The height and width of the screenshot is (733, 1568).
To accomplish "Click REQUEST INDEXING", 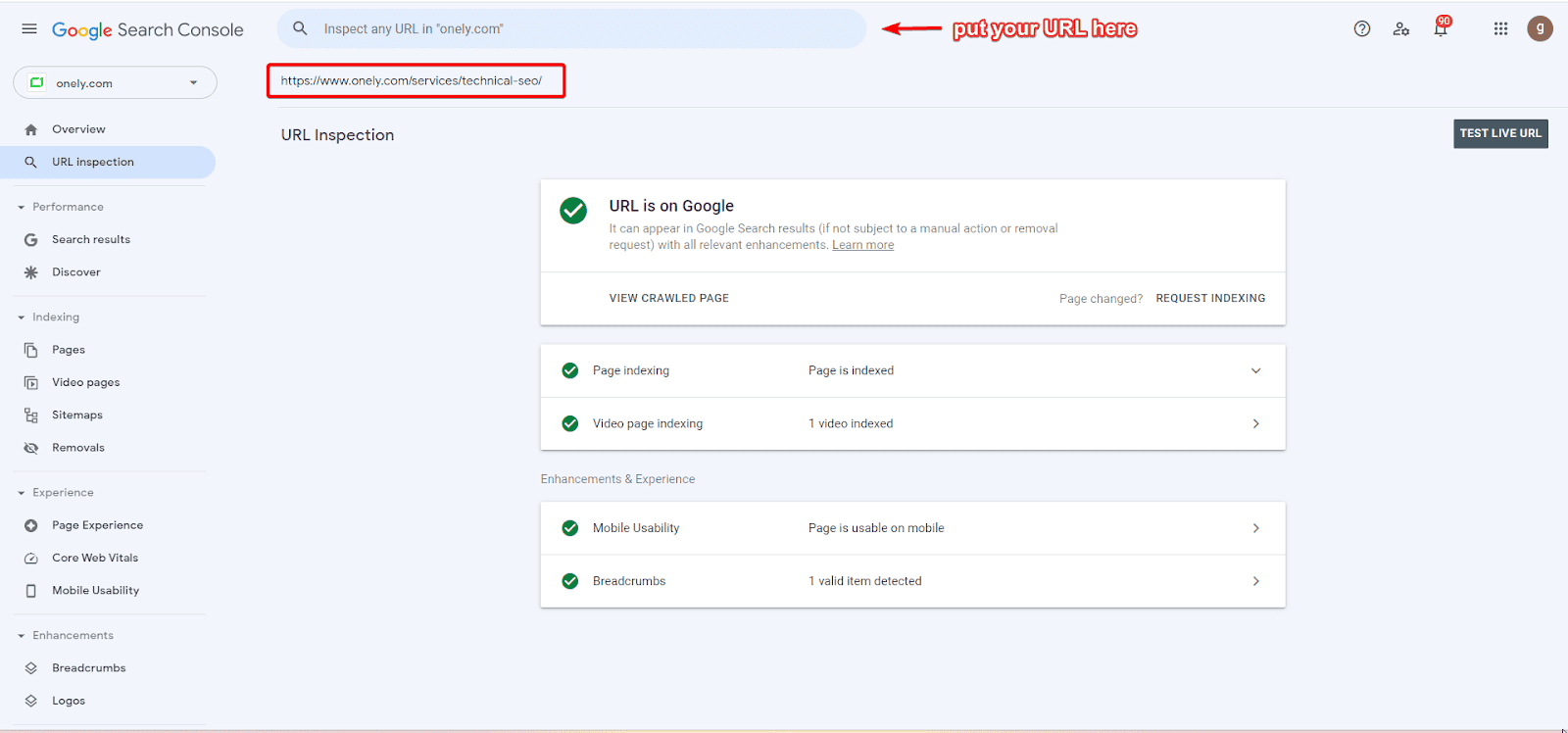I will 1210,298.
